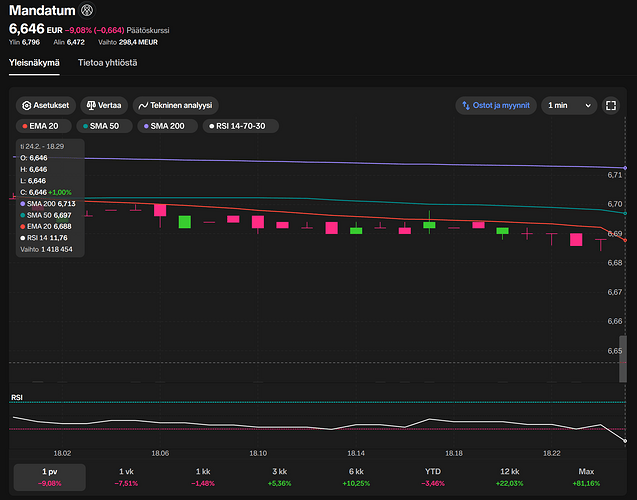Click the 12 kk time range

tap(509, 476)
